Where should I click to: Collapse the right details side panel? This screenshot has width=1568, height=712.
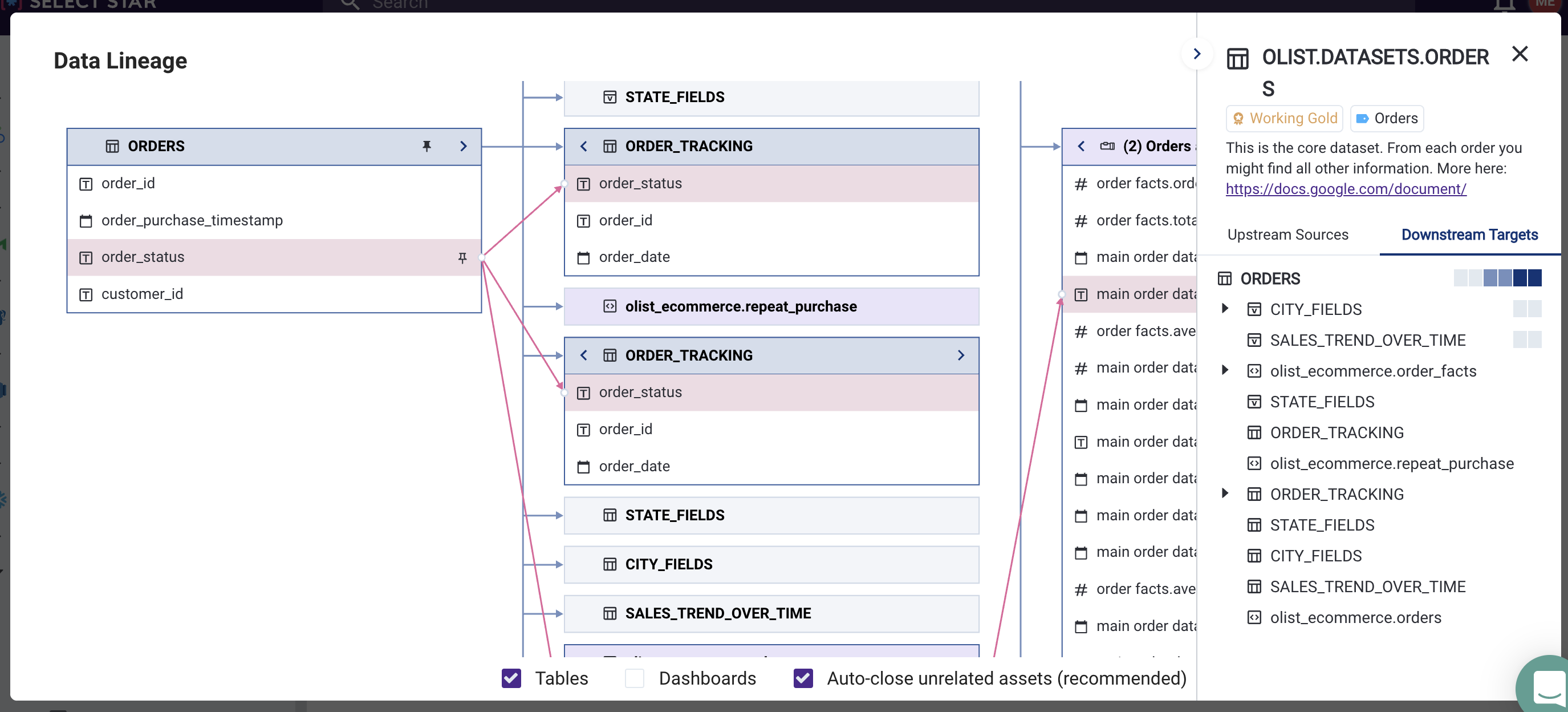tap(1197, 54)
